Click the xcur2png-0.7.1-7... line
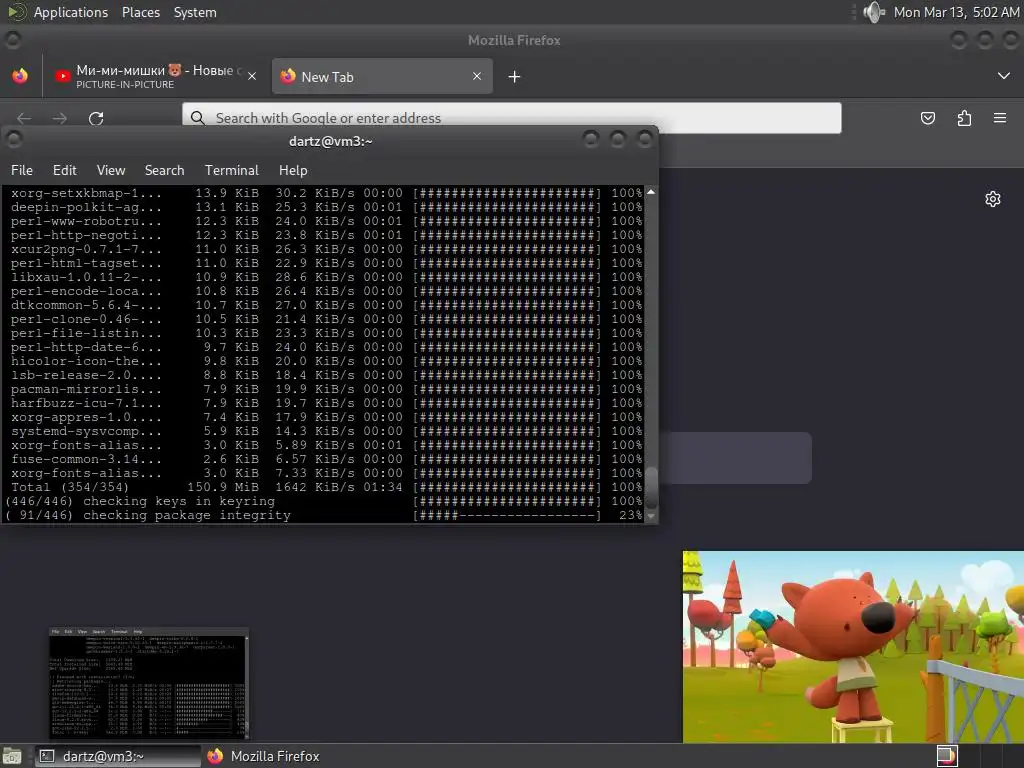Image resolution: width=1024 pixels, height=768 pixels. (327, 249)
